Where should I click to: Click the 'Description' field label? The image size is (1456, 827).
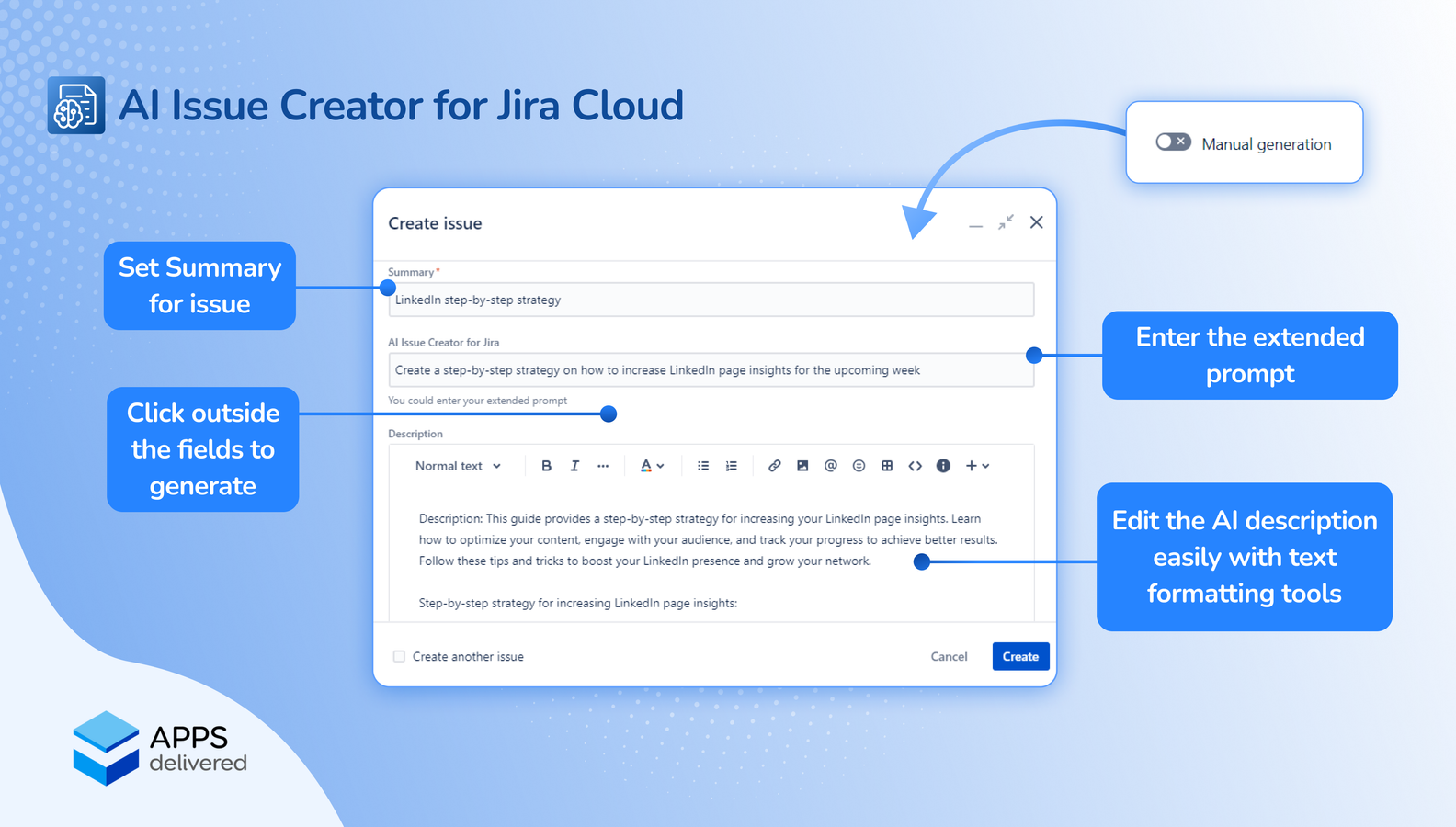click(415, 434)
